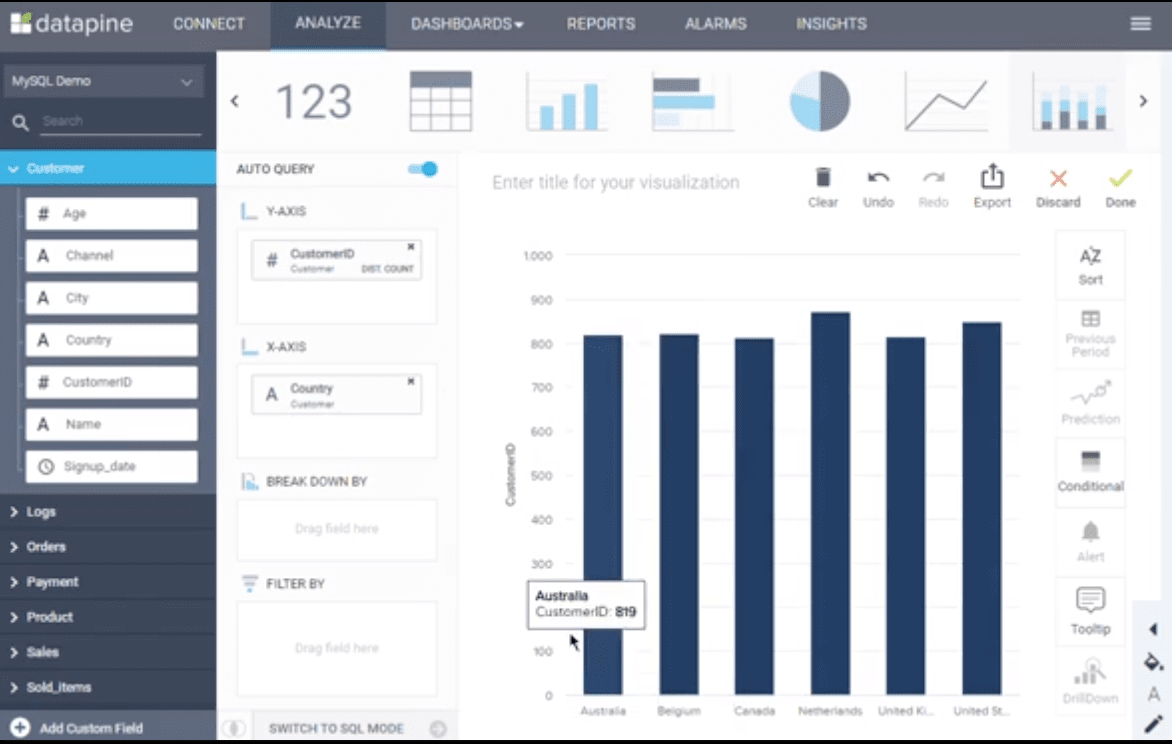Open the MySQL Demo data source dropdown
This screenshot has height=744, width=1172.
[x=104, y=81]
